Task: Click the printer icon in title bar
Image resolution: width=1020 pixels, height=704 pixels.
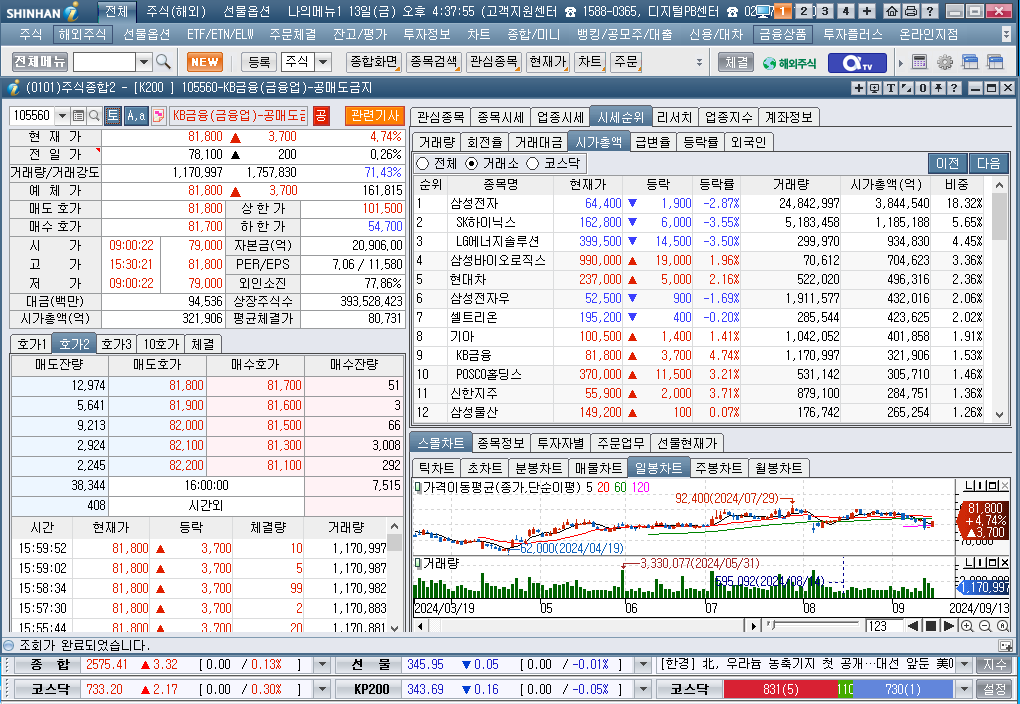Action: tap(911, 11)
